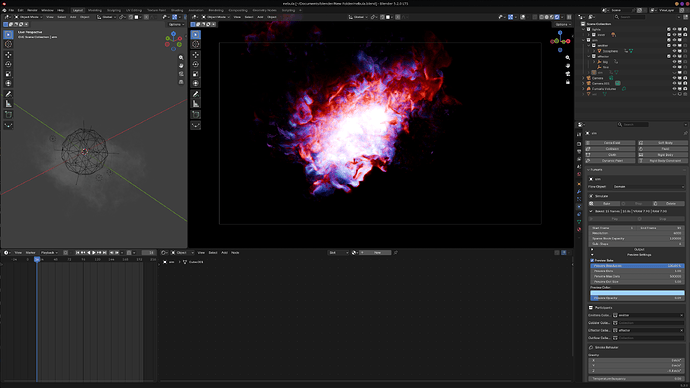Switch to the Shading workspace tab

(177, 10)
